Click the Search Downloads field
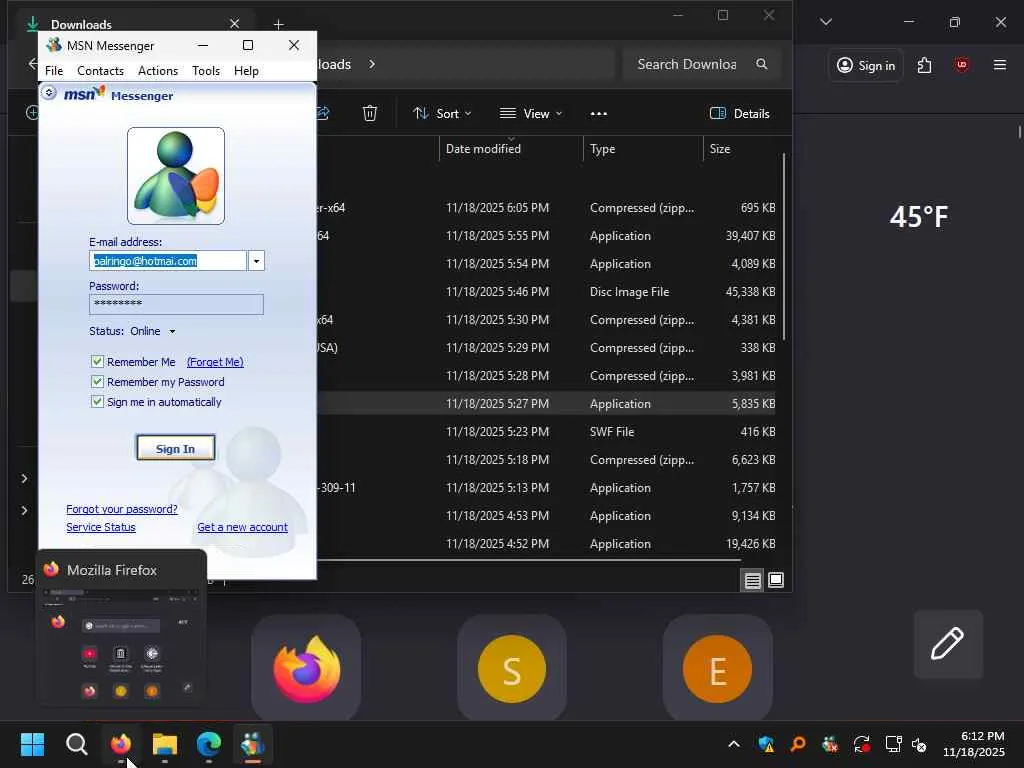 coord(701,64)
